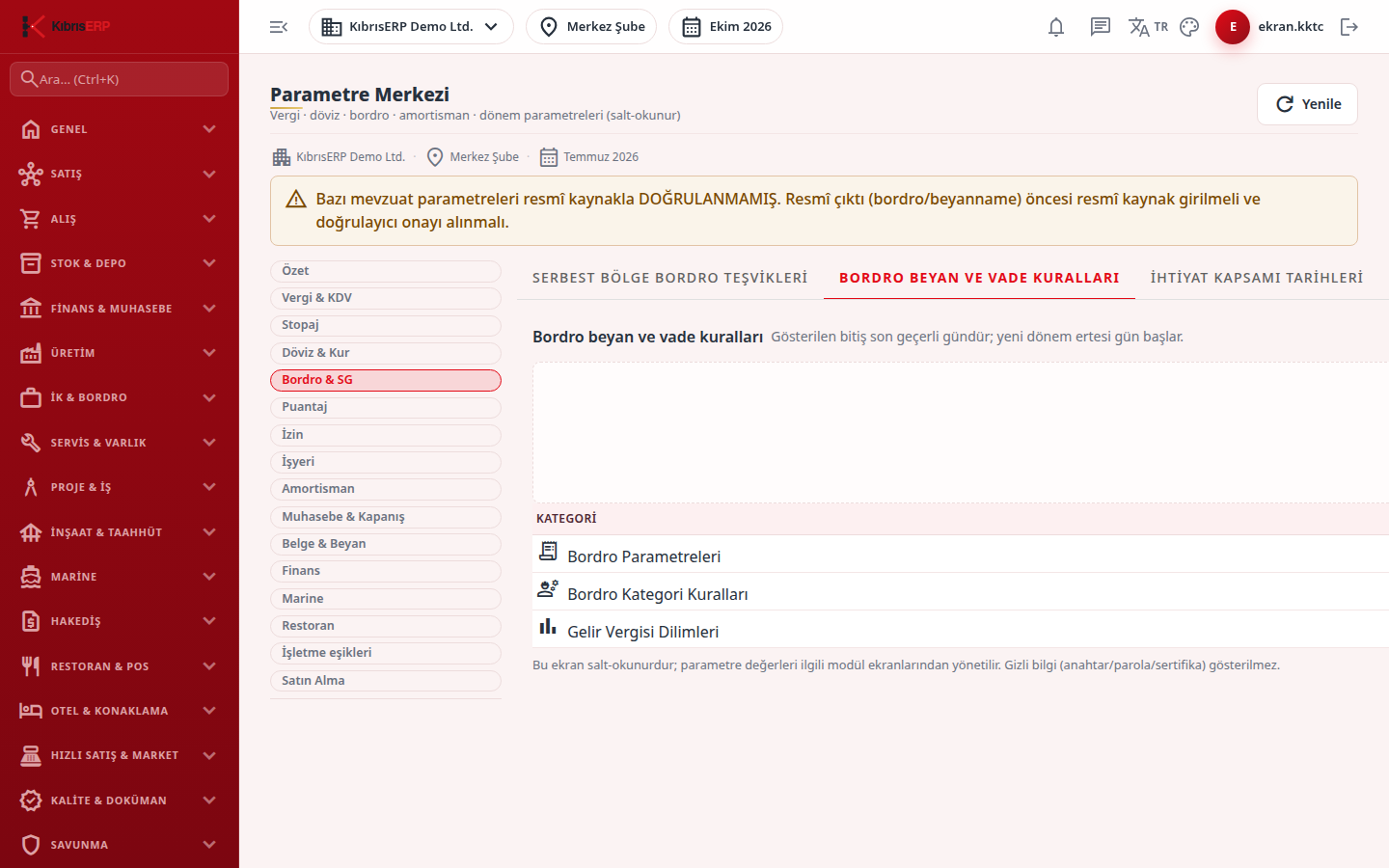Click the Bordro Kategori Kuralları people icon
1389x868 pixels.
(x=548, y=588)
